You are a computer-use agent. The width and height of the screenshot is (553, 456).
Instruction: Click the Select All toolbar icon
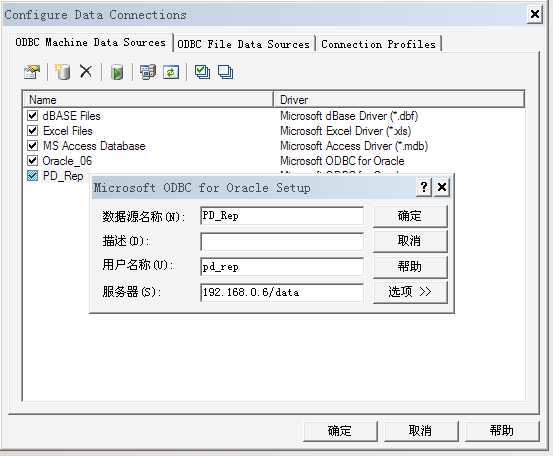[202, 72]
